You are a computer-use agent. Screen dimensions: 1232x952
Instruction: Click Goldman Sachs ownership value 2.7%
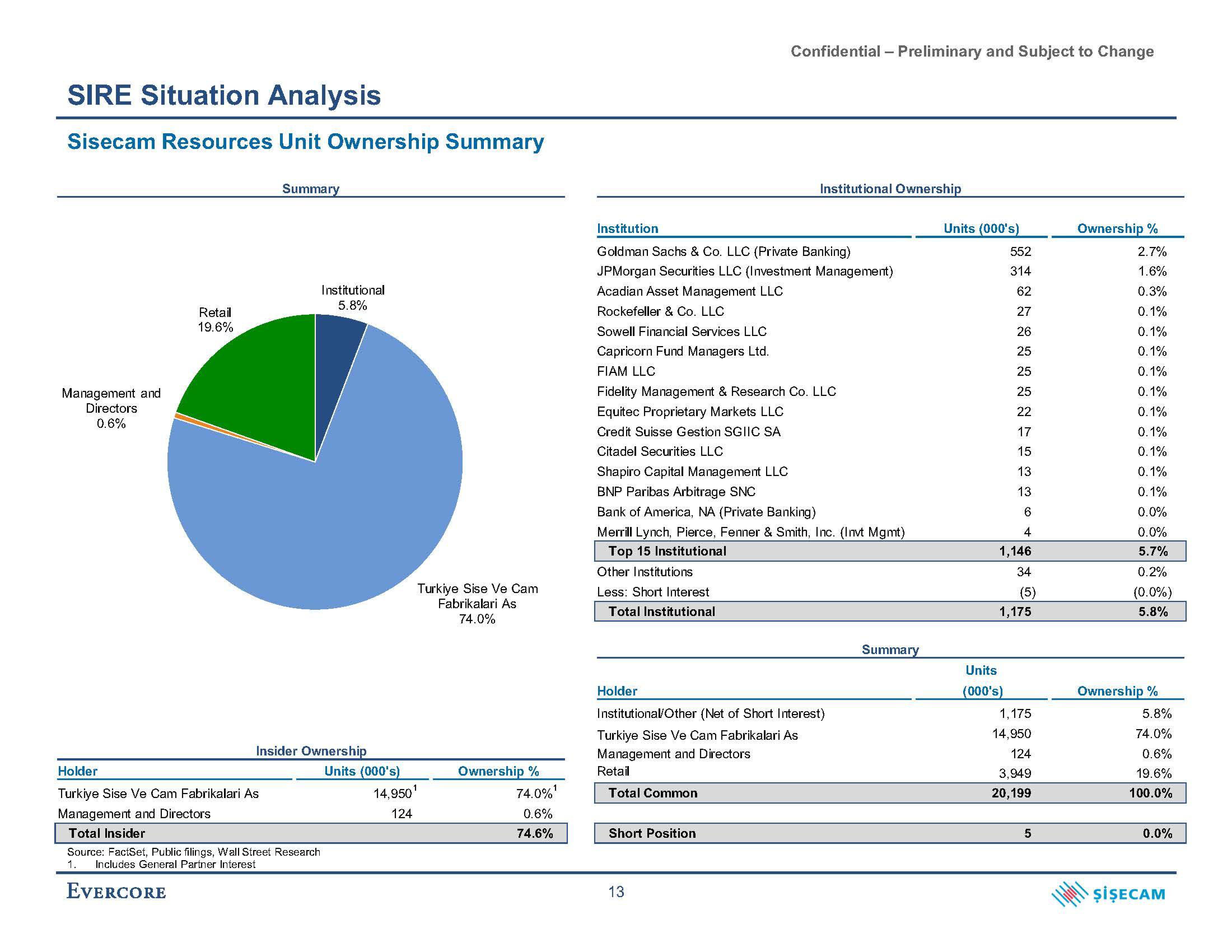[x=1152, y=251]
